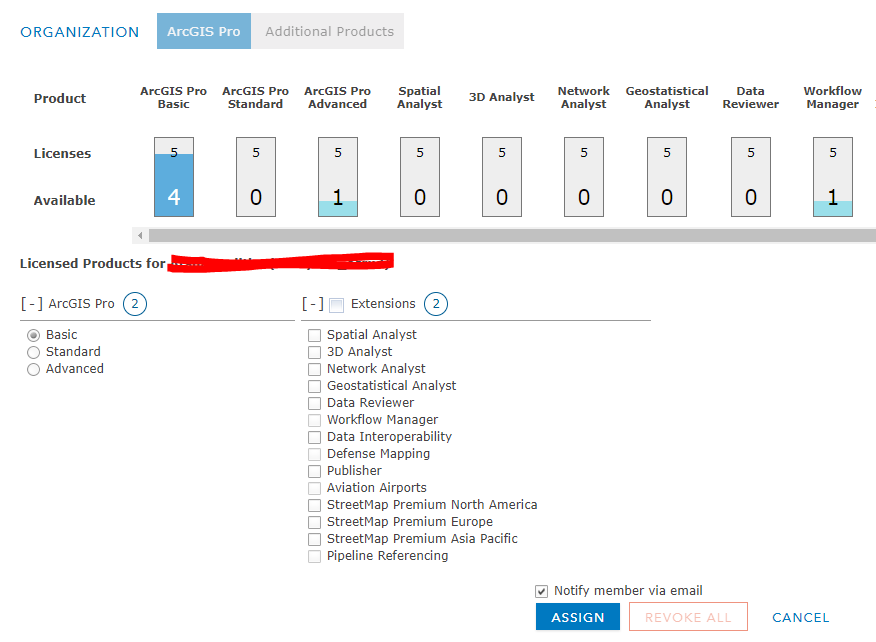The width and height of the screenshot is (876, 642).
Task: Click the 'Spatial Analyst' column header
Action: 420,97
